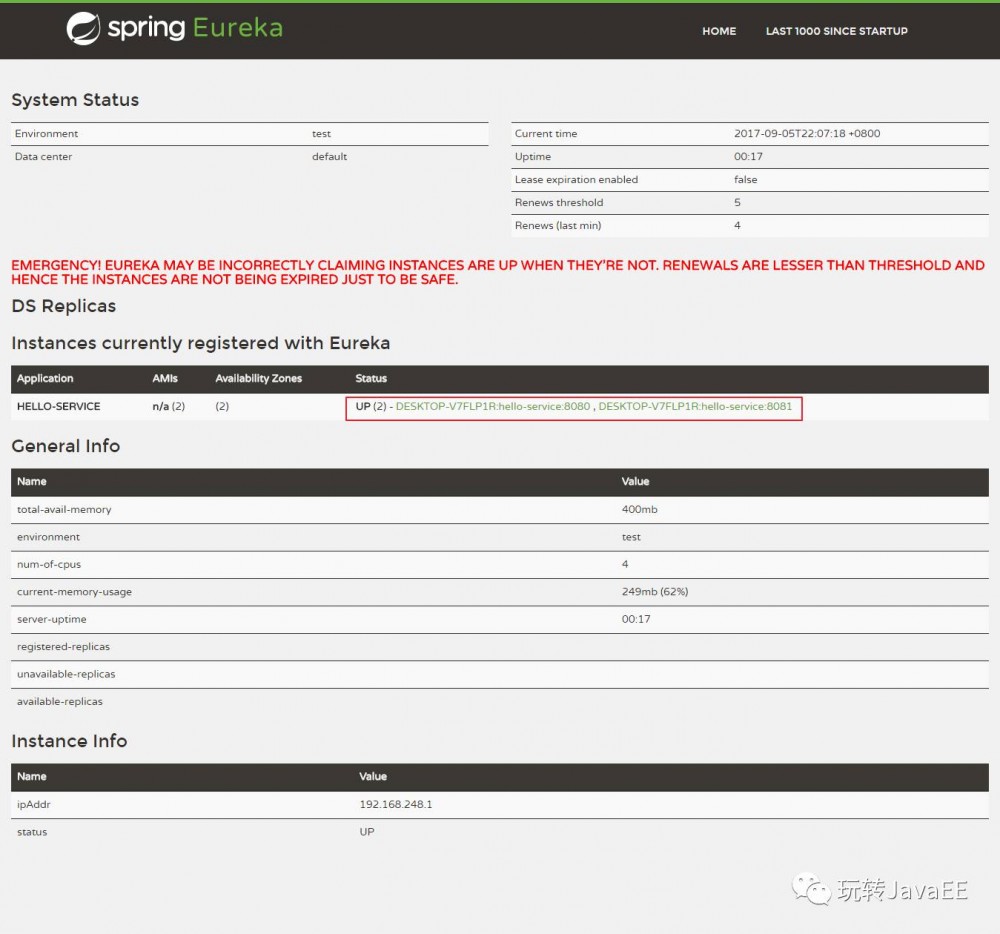
Task: Click the DS Replicas heading
Action: coord(64,306)
